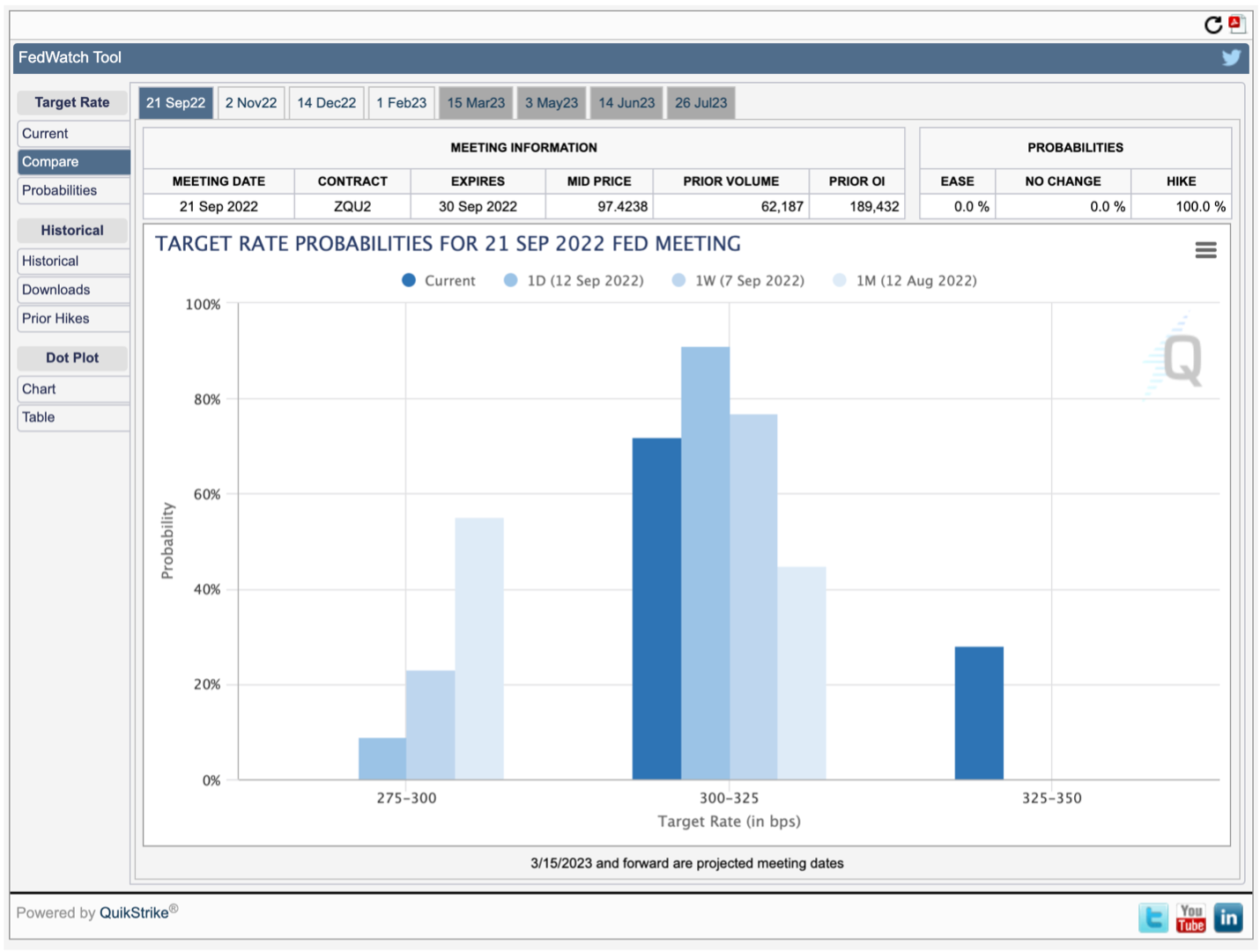Viewport: 1260px width, 952px height.
Task: Toggle the Current legend series
Action: tap(438, 280)
